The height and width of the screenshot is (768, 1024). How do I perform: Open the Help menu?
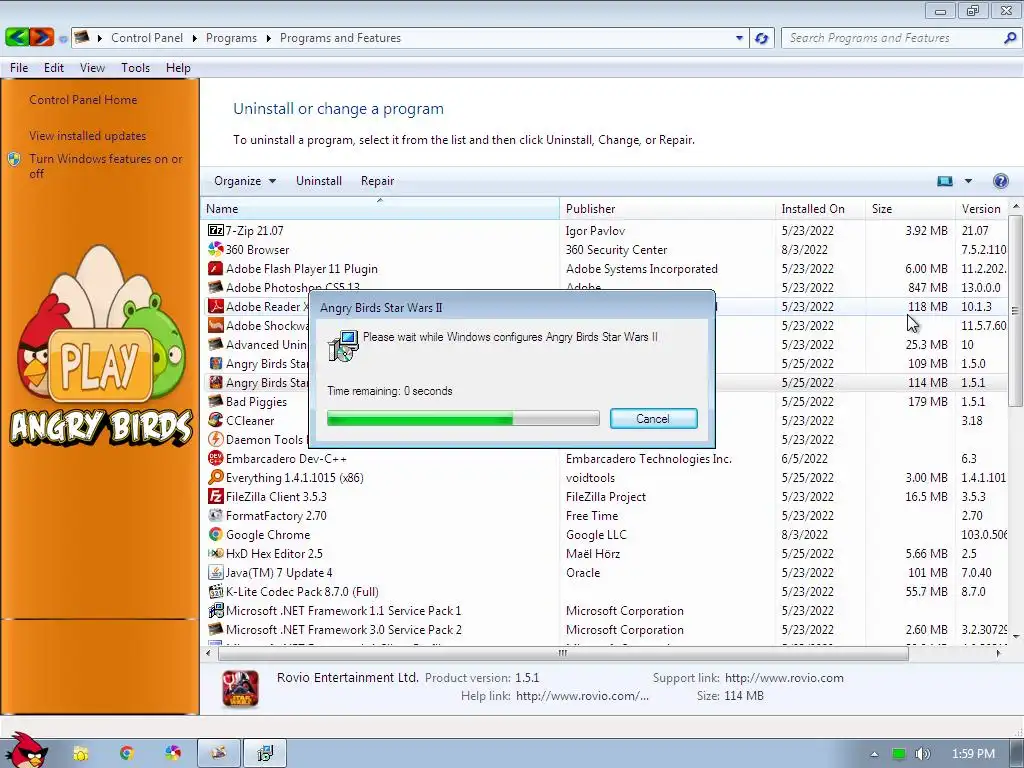(x=178, y=68)
